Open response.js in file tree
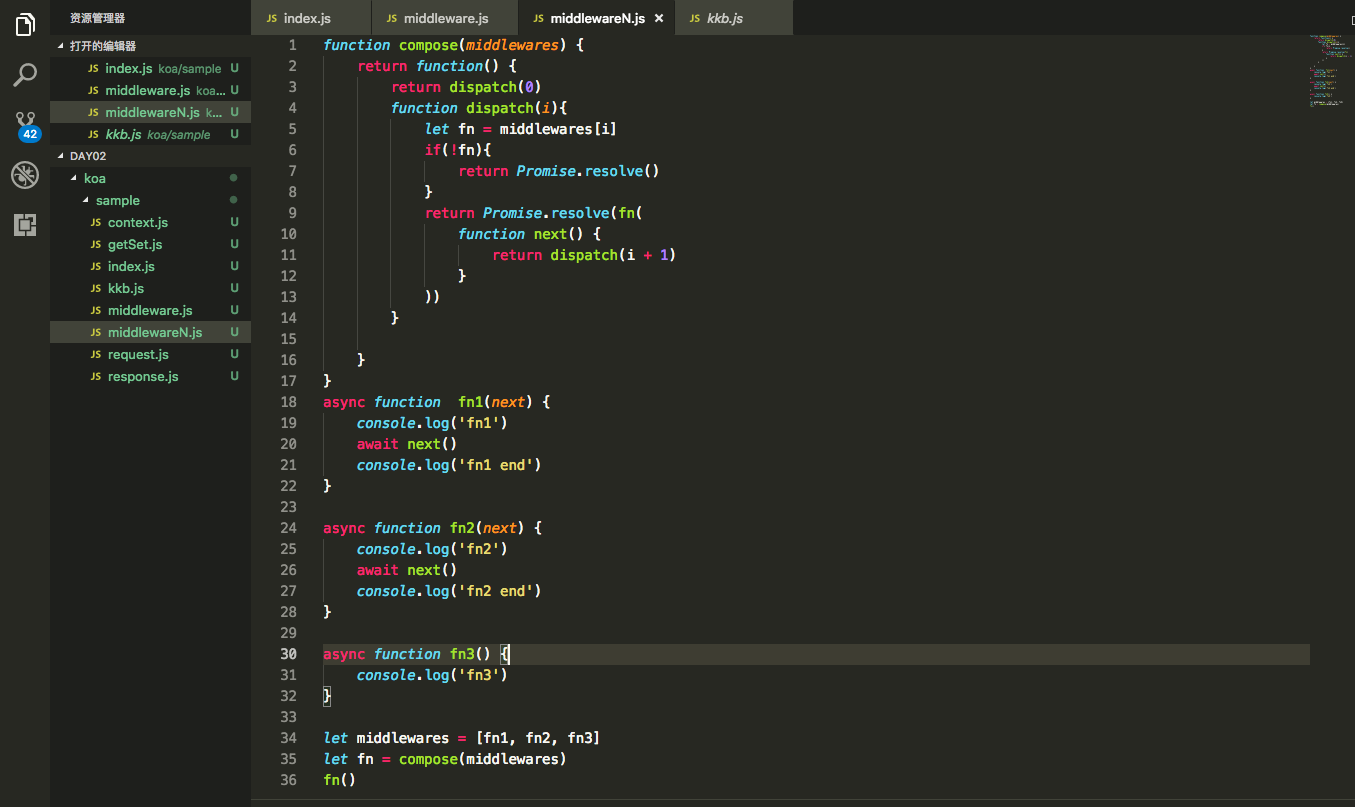 point(150,376)
